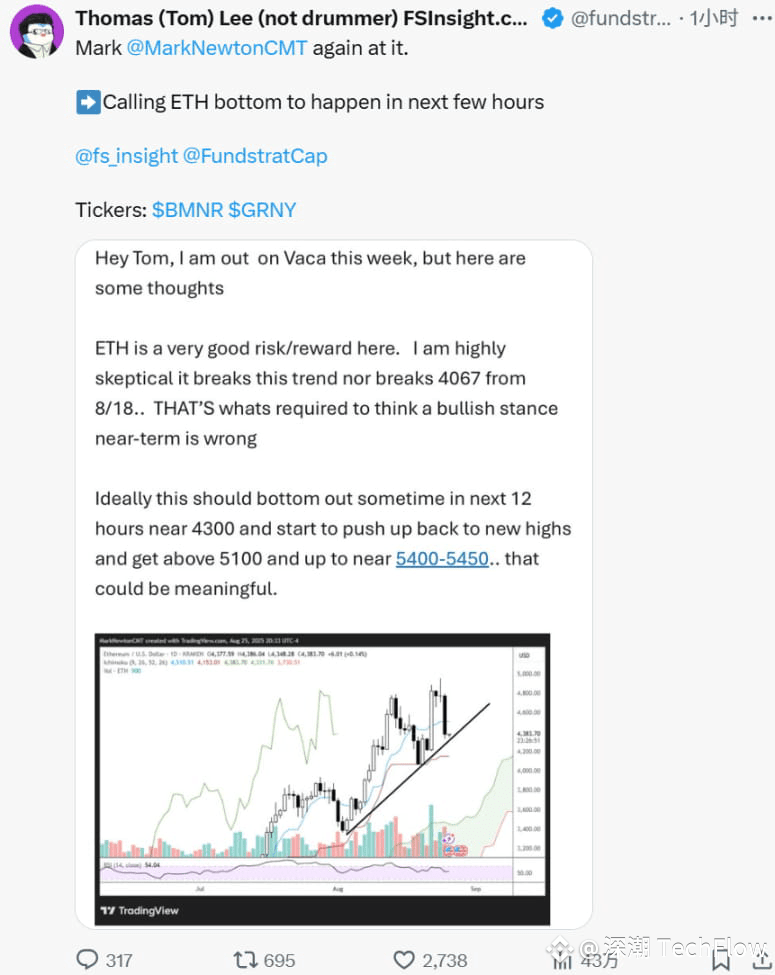
Task: Click the @fundstr... username handle
Action: [621, 19]
